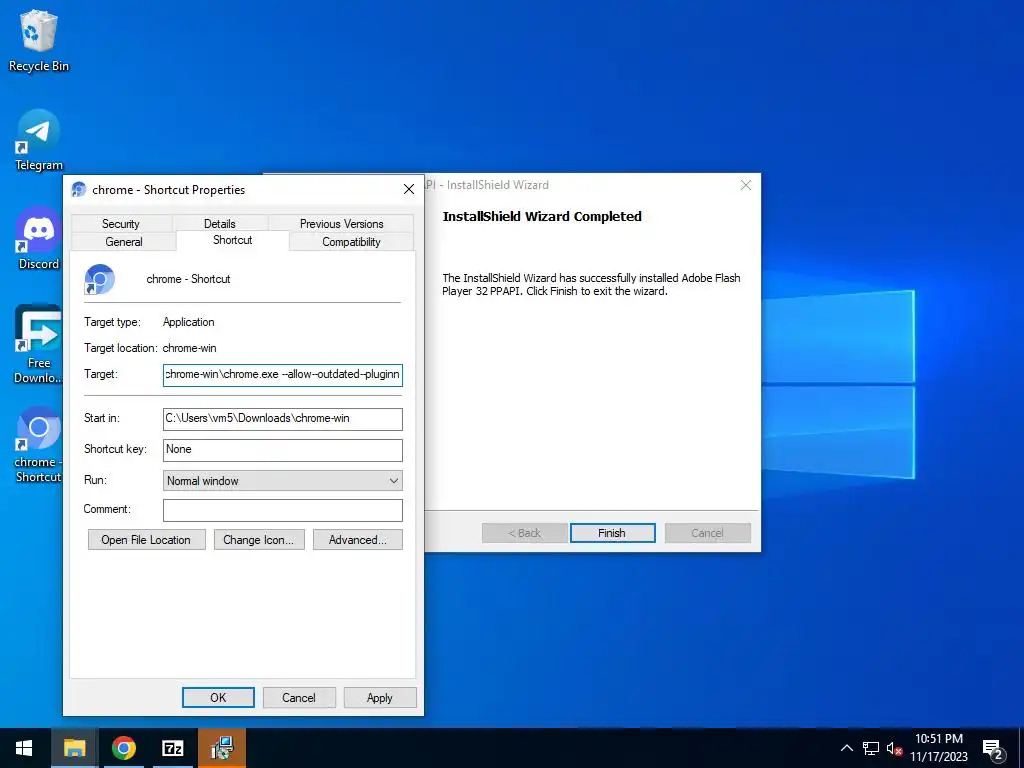Click the chrome icon in properties title bar
Viewport: 1024px width, 768px height.
pos(79,189)
